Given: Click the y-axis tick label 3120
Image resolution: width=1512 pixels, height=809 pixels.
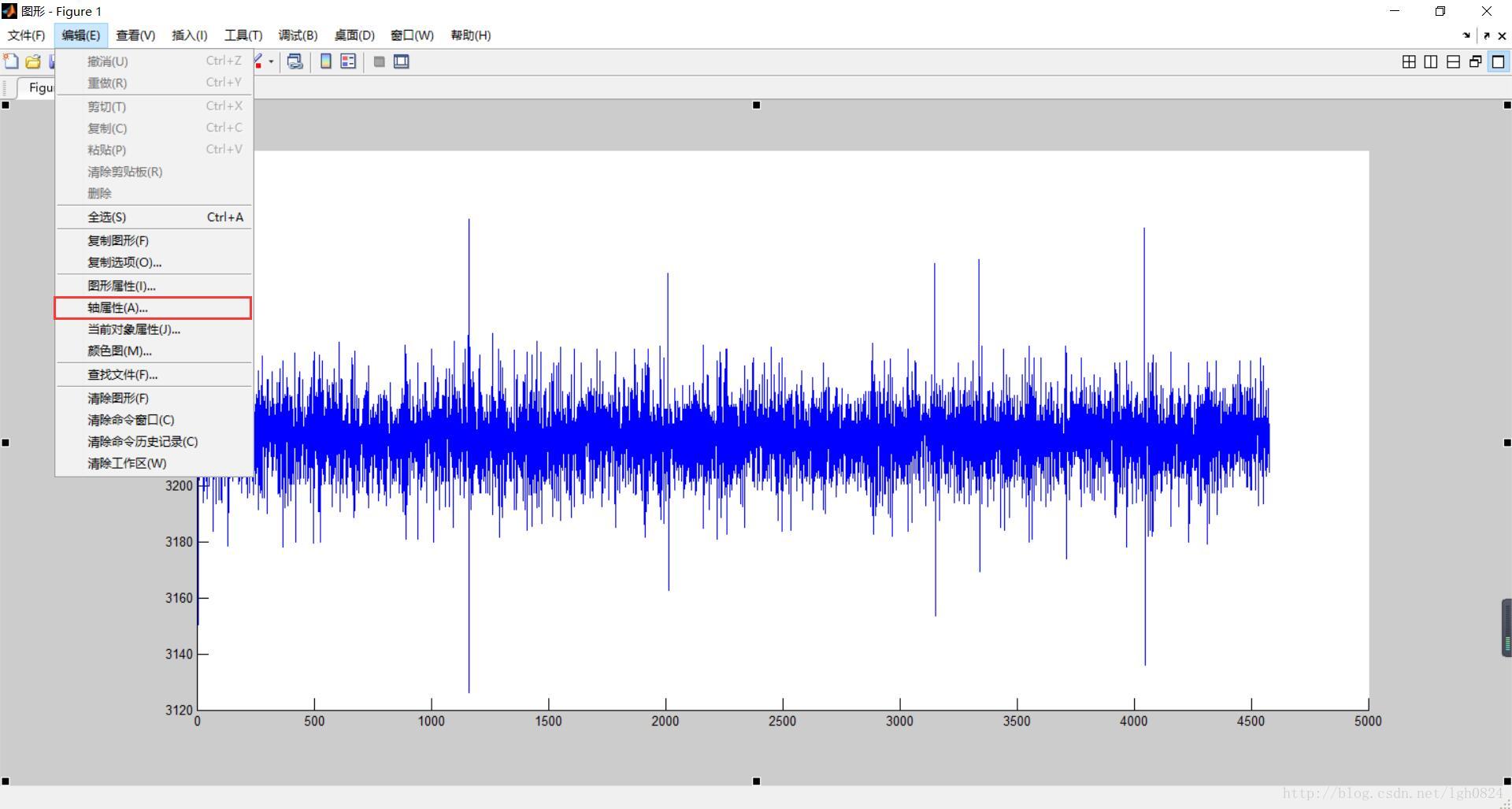Looking at the screenshot, I should coord(179,710).
